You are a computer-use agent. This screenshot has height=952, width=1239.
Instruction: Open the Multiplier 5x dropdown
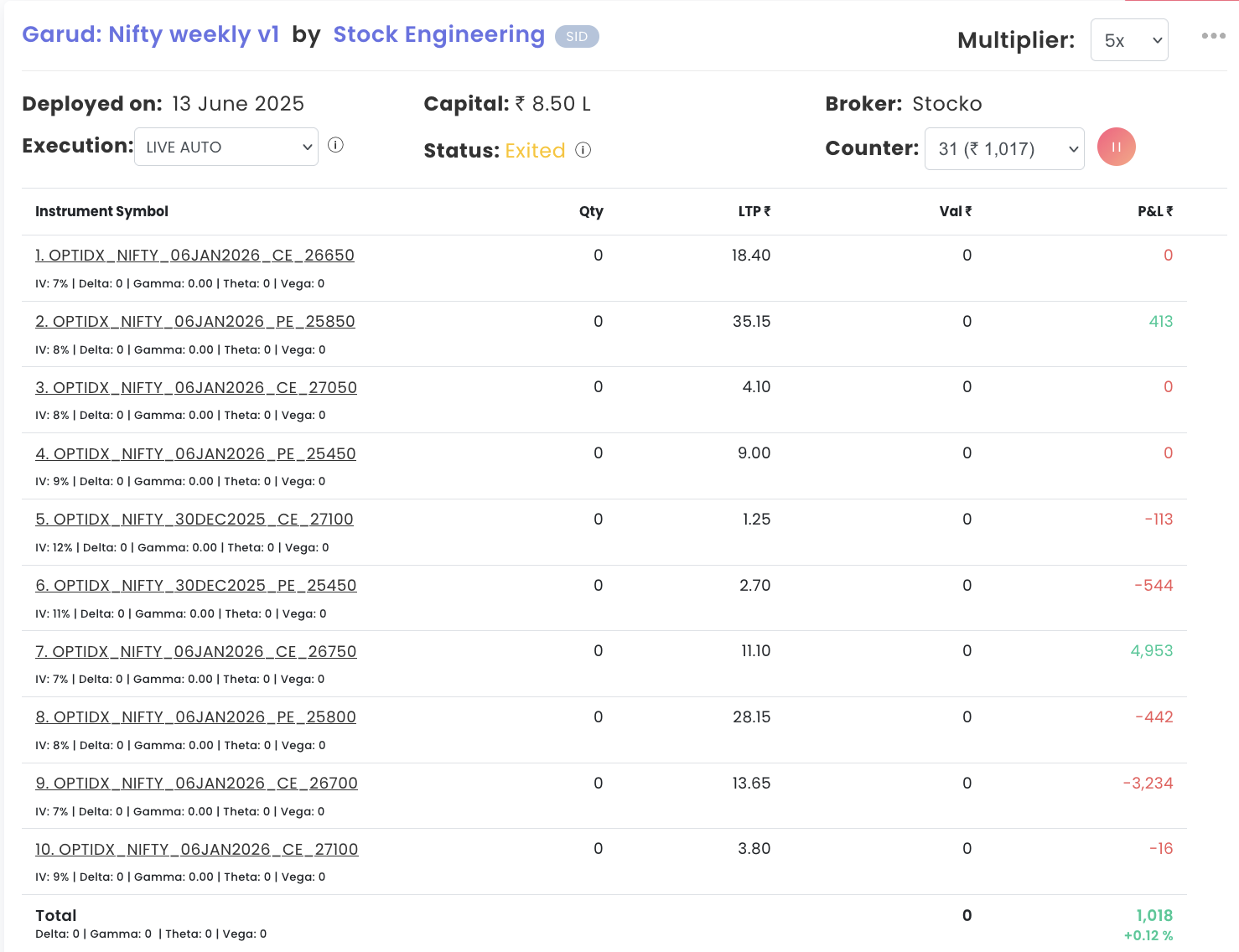[1128, 40]
